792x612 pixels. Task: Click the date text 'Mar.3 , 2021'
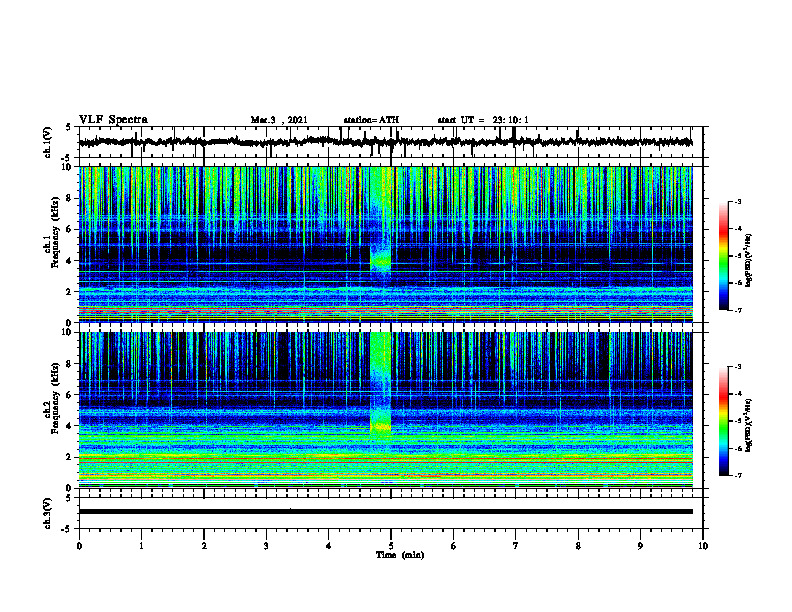[x=279, y=120]
